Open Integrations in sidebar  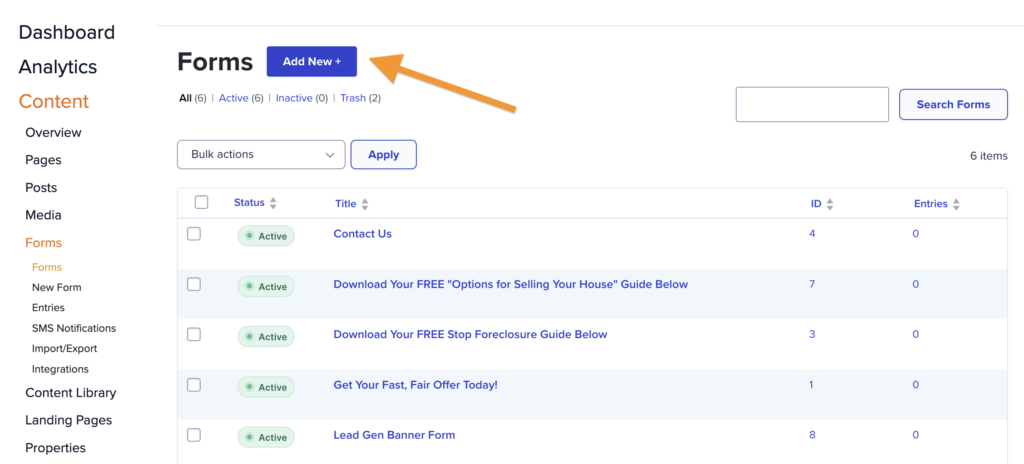[x=60, y=369]
